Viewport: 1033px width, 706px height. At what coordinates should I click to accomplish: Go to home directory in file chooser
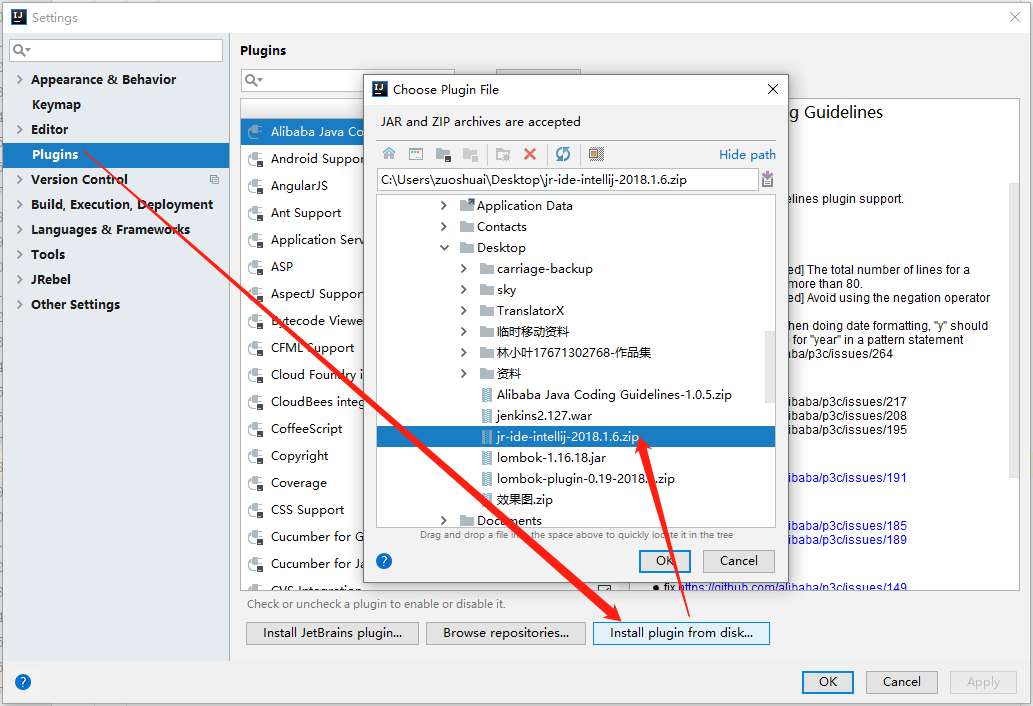tap(389, 154)
